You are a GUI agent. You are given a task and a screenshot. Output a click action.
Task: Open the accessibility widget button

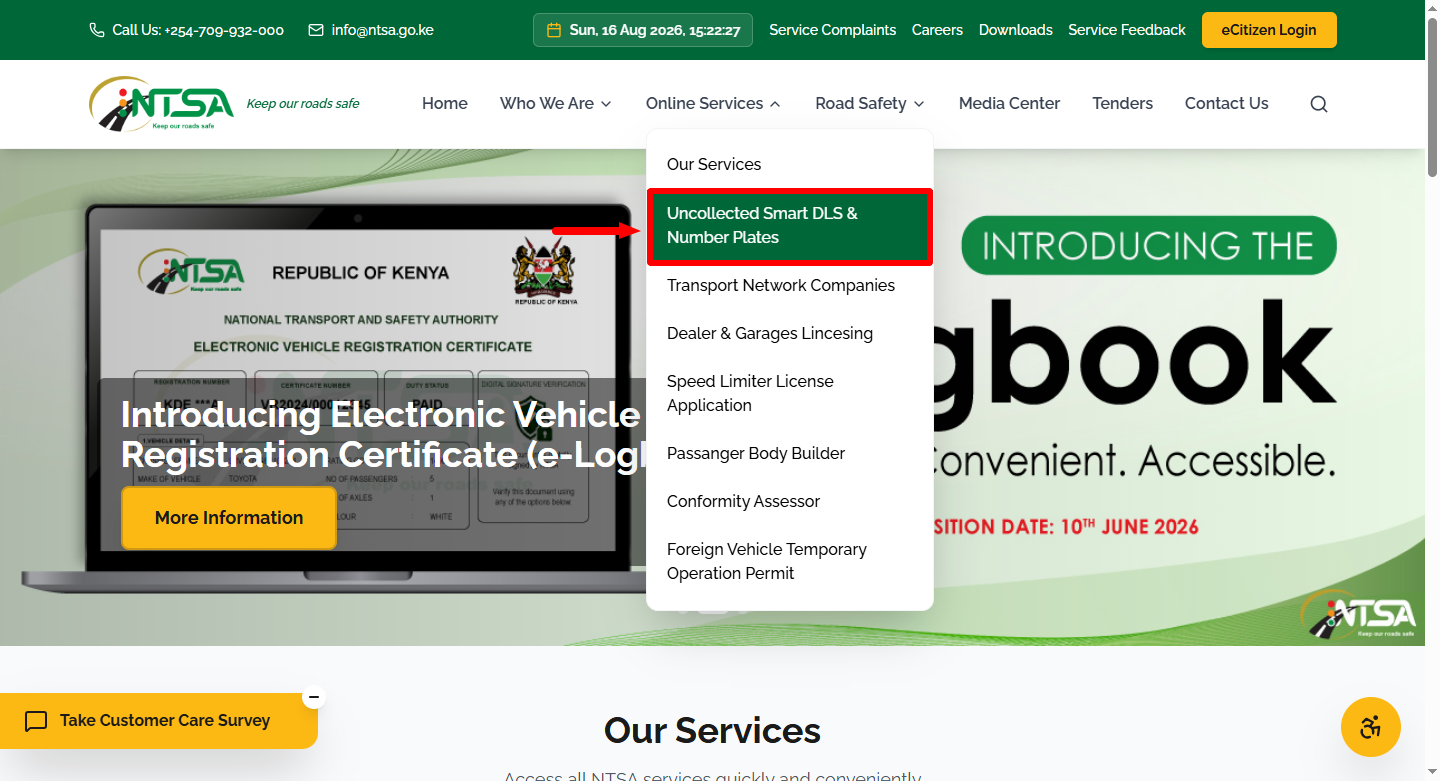[1371, 727]
